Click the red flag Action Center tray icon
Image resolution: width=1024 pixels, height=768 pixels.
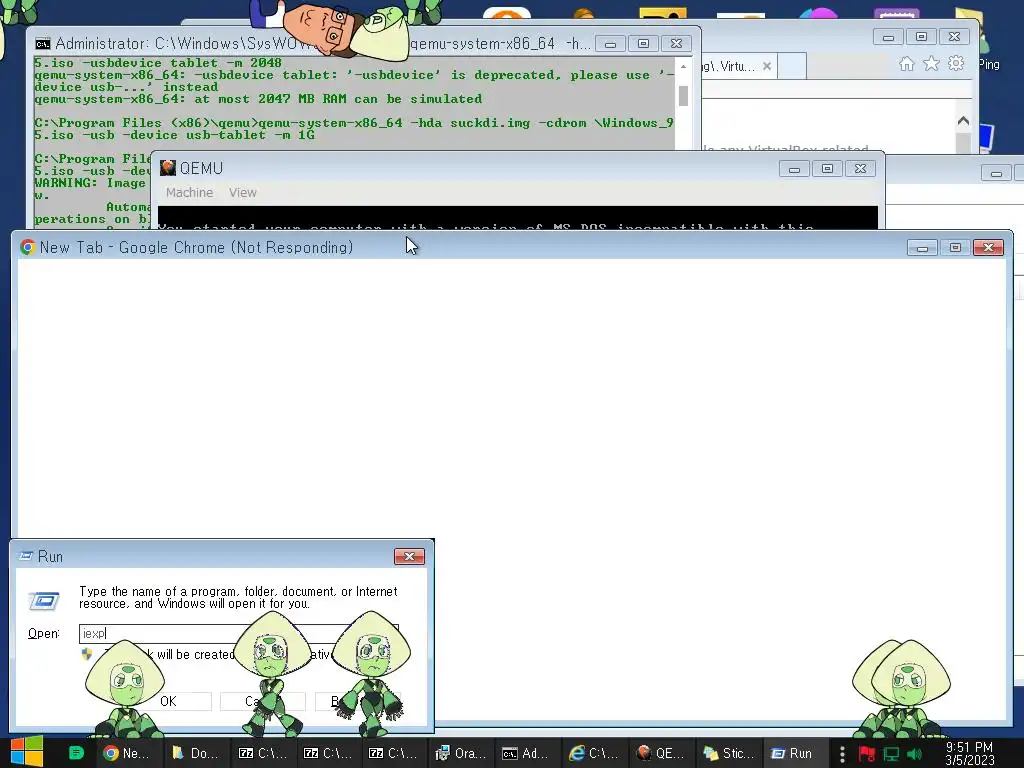coord(867,754)
